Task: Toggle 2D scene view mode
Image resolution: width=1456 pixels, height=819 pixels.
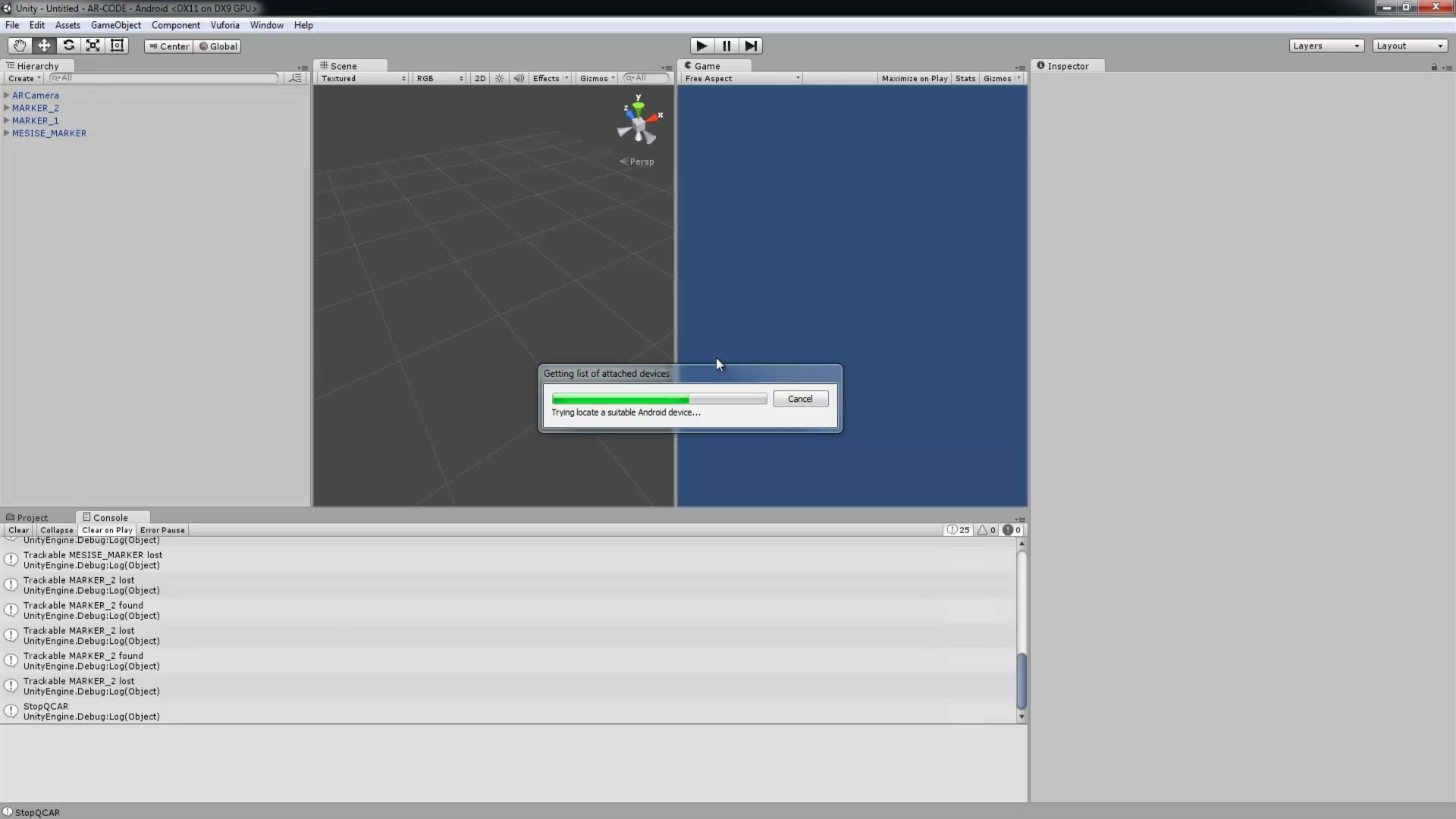Action: tap(479, 78)
